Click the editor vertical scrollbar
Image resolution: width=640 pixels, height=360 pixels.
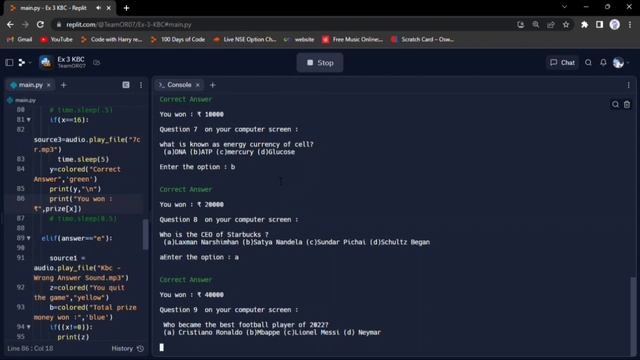click(145, 235)
